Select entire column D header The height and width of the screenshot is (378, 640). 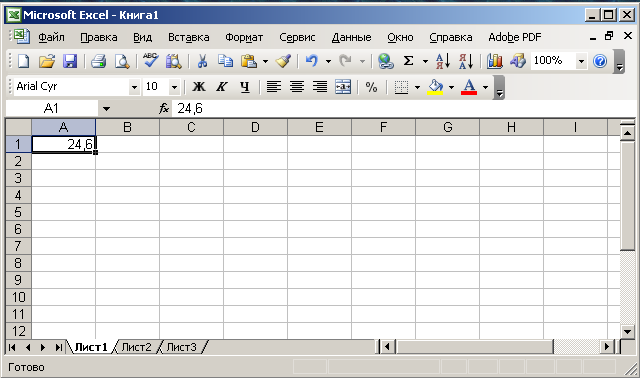(256, 127)
